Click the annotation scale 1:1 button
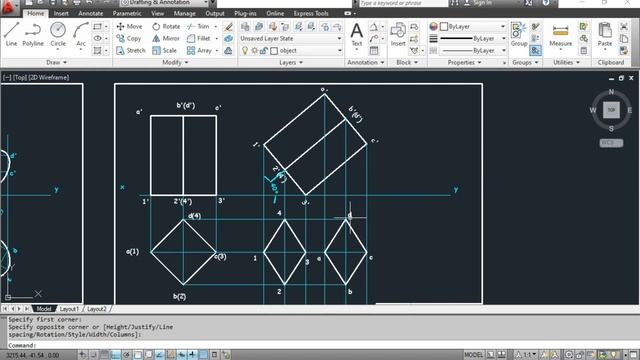The width and height of the screenshot is (640, 360). click(x=526, y=355)
